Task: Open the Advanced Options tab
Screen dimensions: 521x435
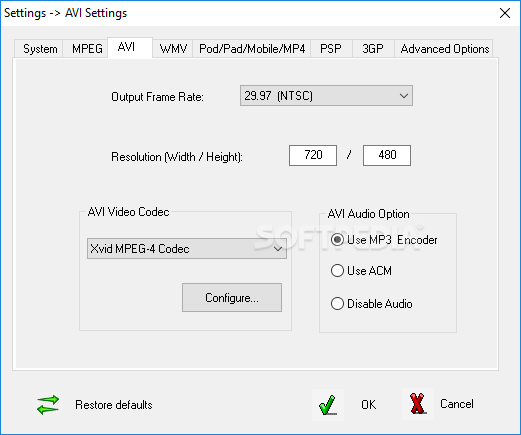Action: click(x=445, y=49)
